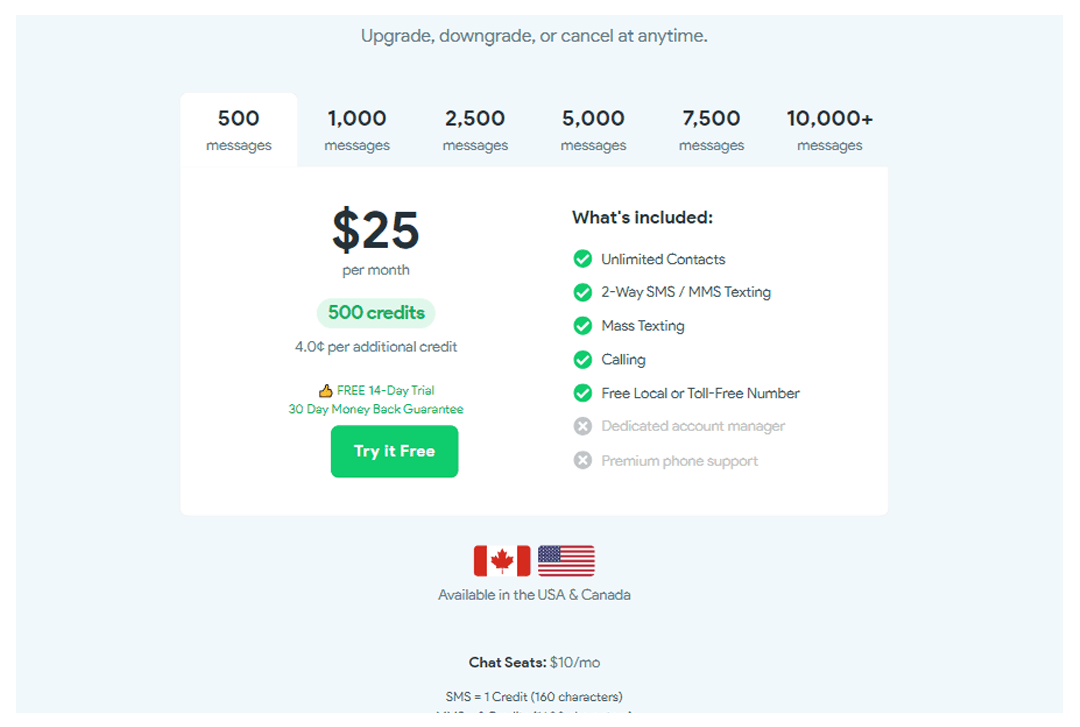Click the currently active 500 messages tab

[238, 130]
